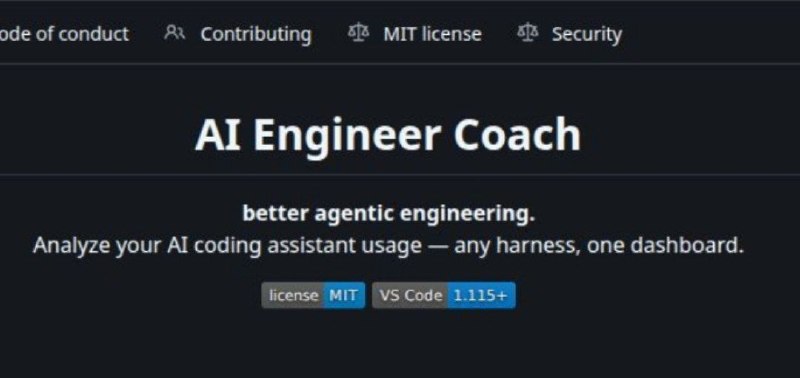Click the blue MIT badge segment

[344, 295]
